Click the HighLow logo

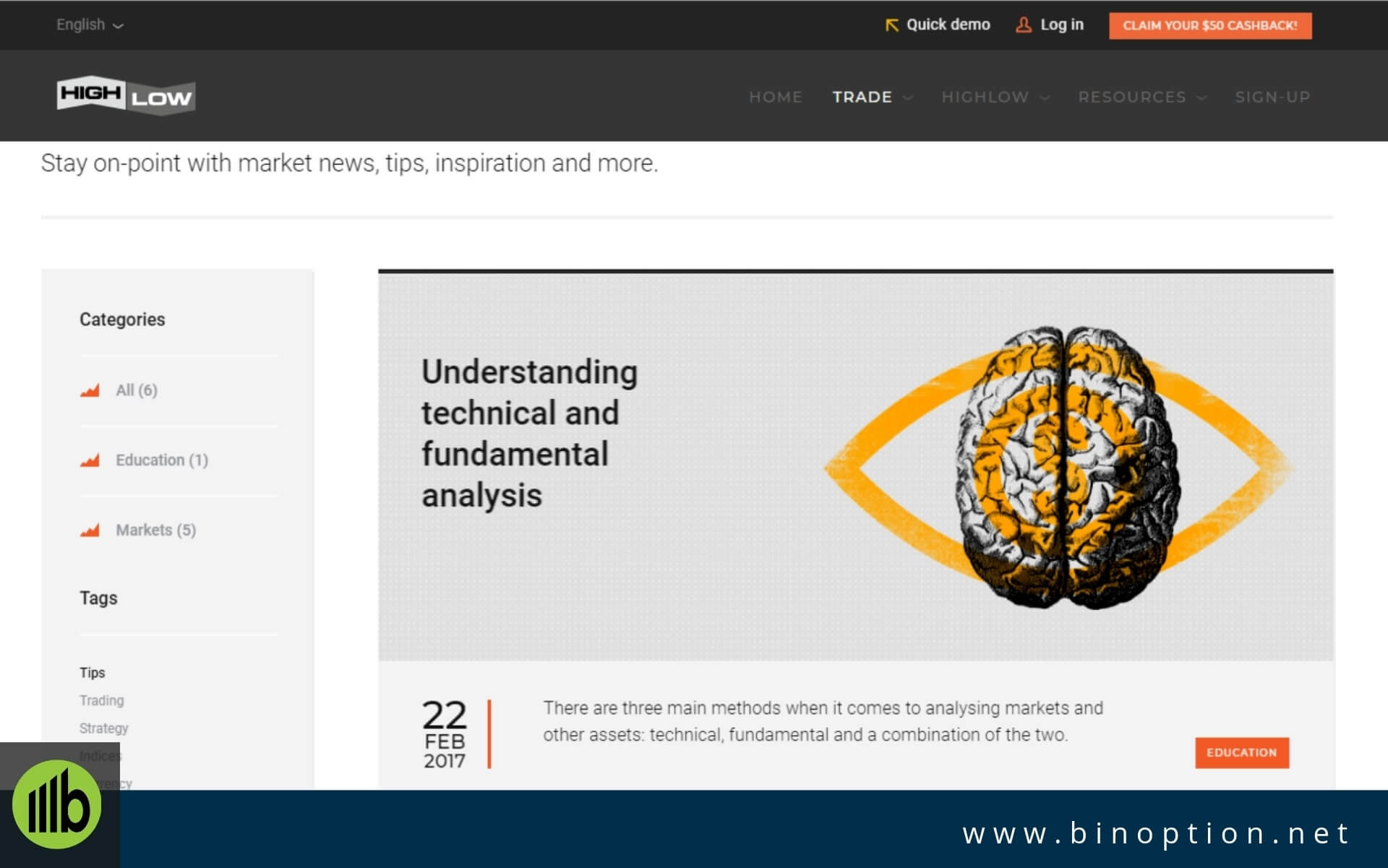click(126, 95)
